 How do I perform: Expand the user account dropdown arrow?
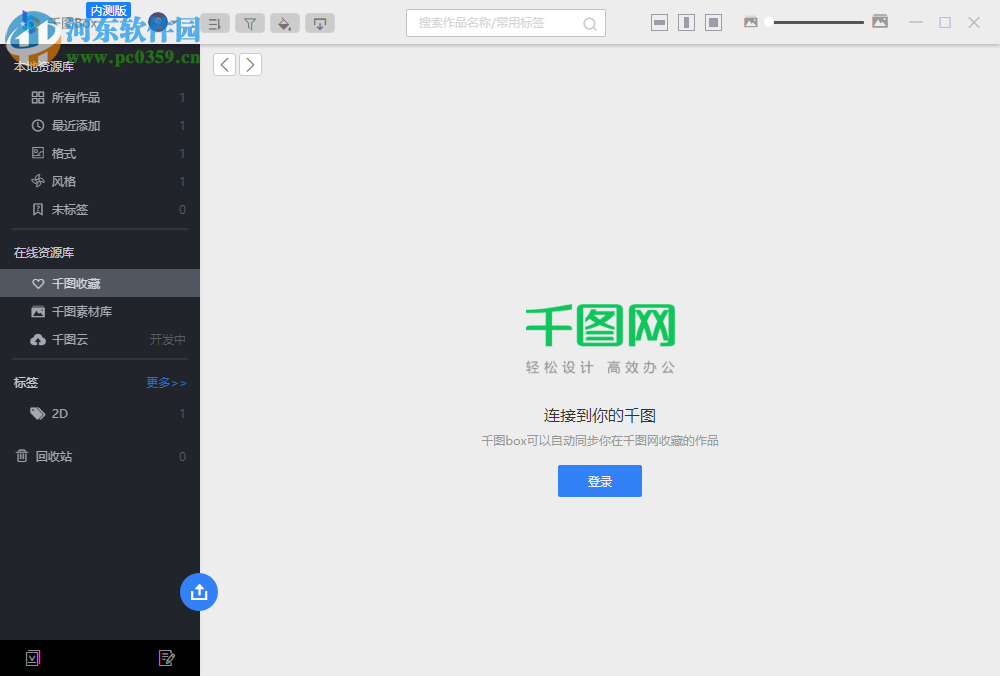tap(174, 23)
